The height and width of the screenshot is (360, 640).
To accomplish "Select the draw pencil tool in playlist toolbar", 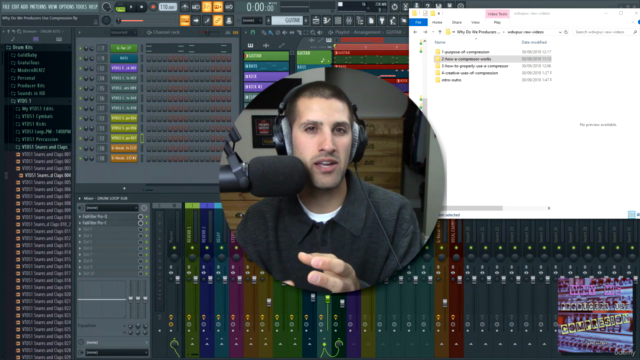I will [264, 32].
